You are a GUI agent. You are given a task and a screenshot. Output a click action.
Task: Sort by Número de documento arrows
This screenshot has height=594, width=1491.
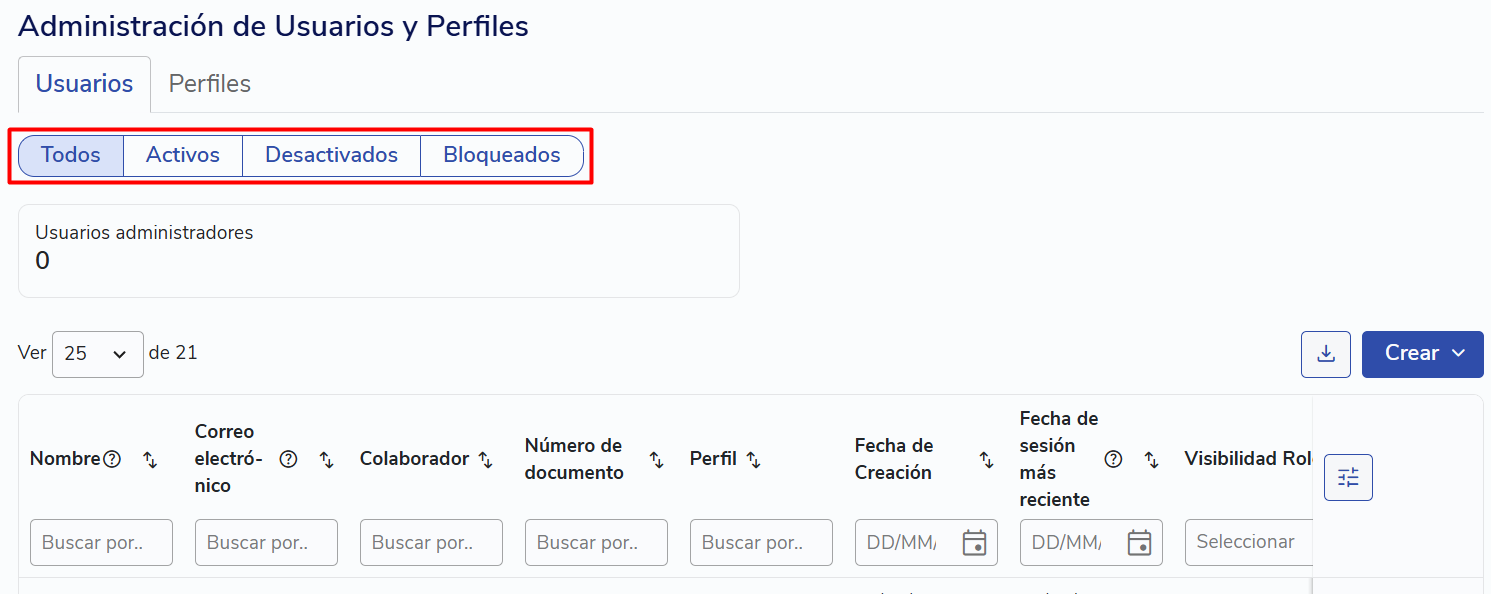point(656,459)
